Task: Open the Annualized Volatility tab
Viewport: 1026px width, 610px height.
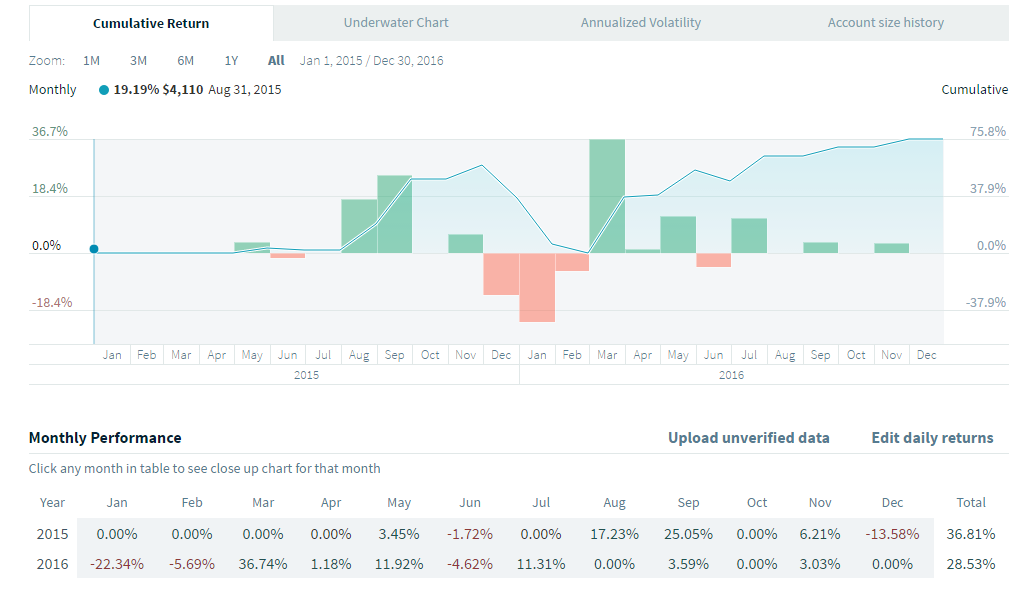Action: coord(640,22)
